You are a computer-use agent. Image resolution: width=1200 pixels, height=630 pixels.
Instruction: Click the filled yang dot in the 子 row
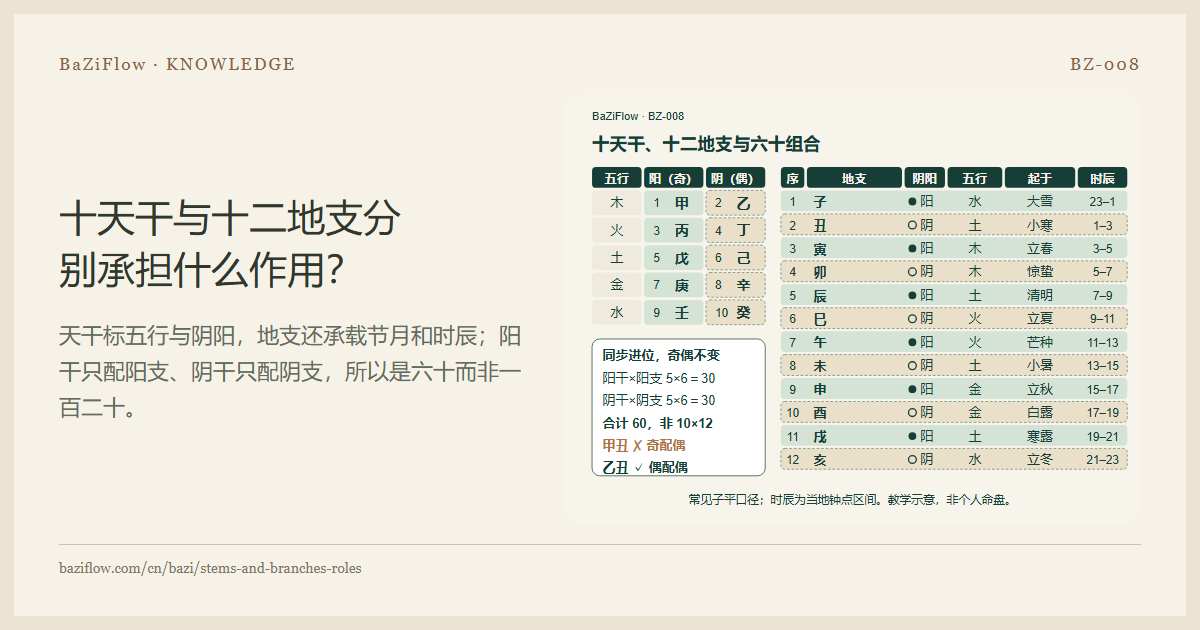(x=912, y=201)
